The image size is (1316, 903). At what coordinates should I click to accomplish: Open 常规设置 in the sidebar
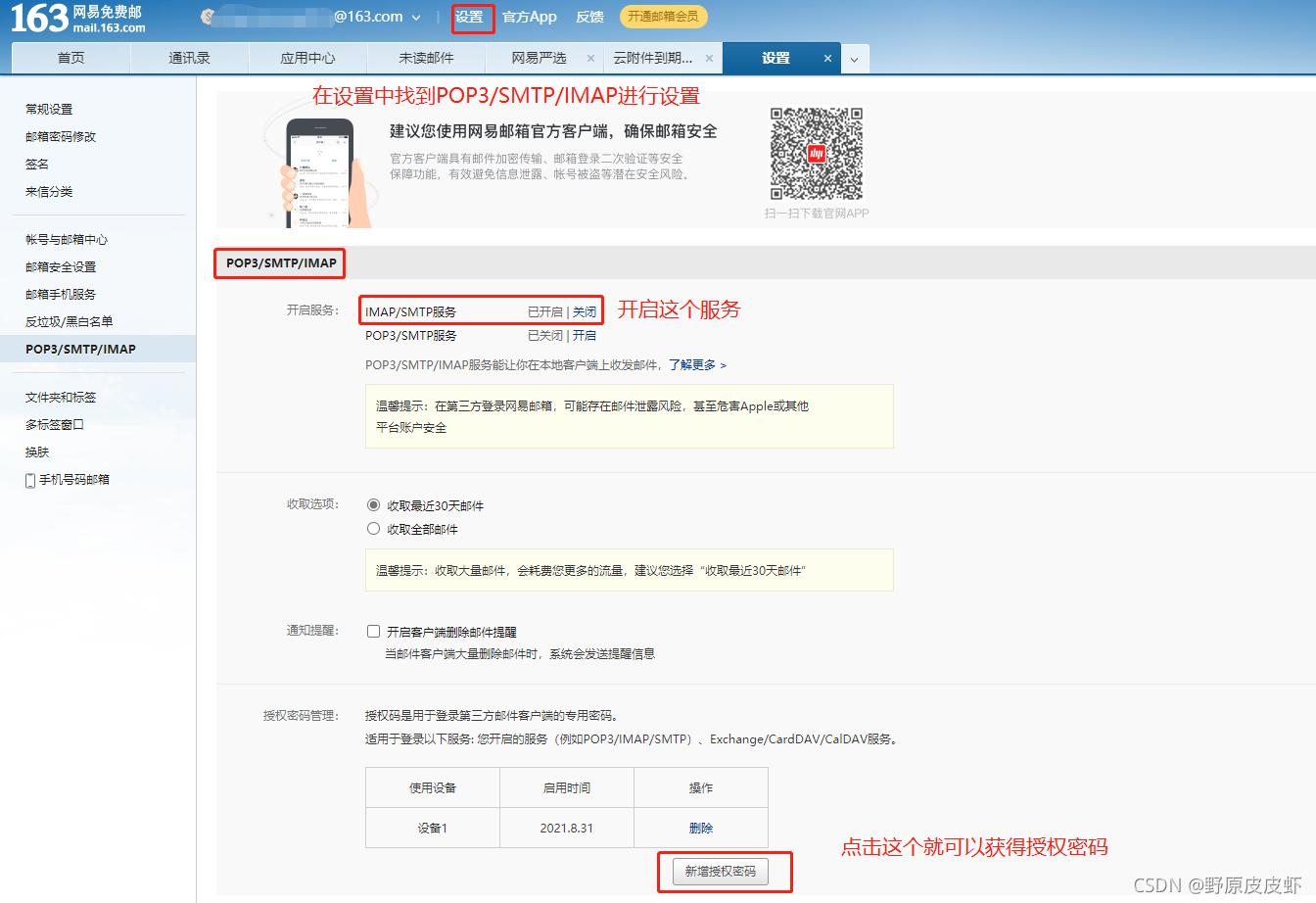[x=49, y=110]
